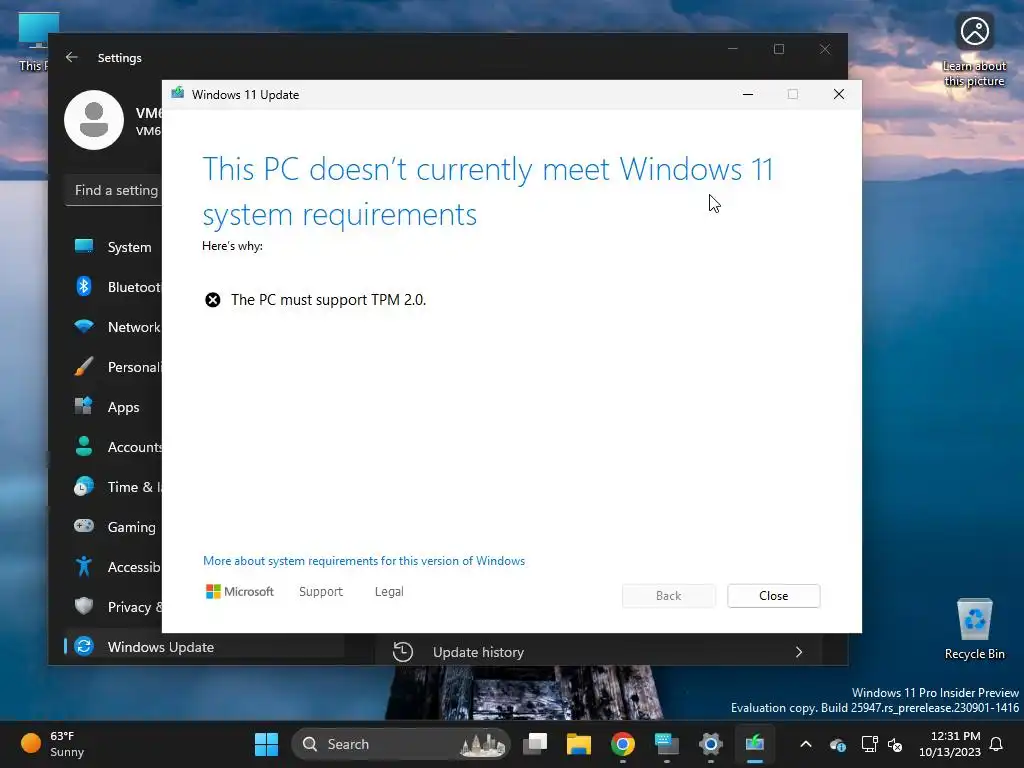This screenshot has height=768, width=1024.
Task: Click the network display tray icon
Action: [x=869, y=744]
